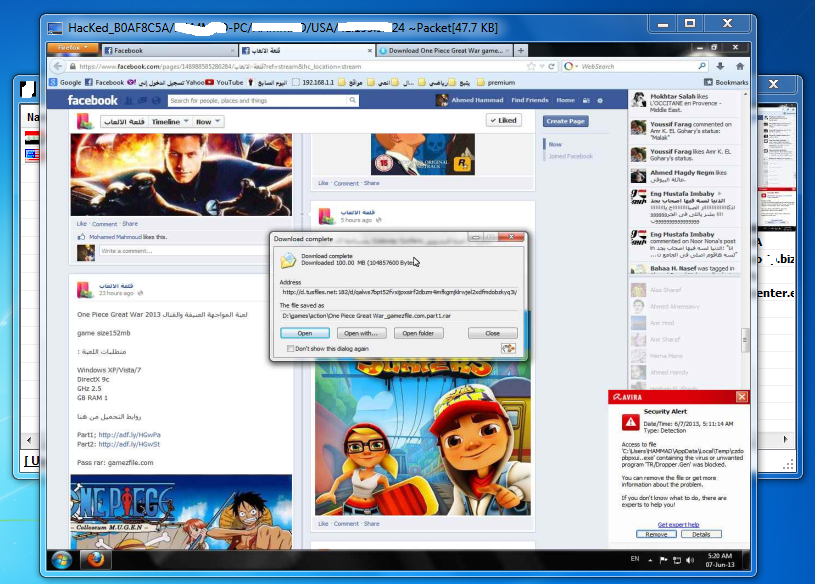Image resolution: width=815 pixels, height=584 pixels.
Task: Expand the Now dropdown
Action: pos(207,122)
